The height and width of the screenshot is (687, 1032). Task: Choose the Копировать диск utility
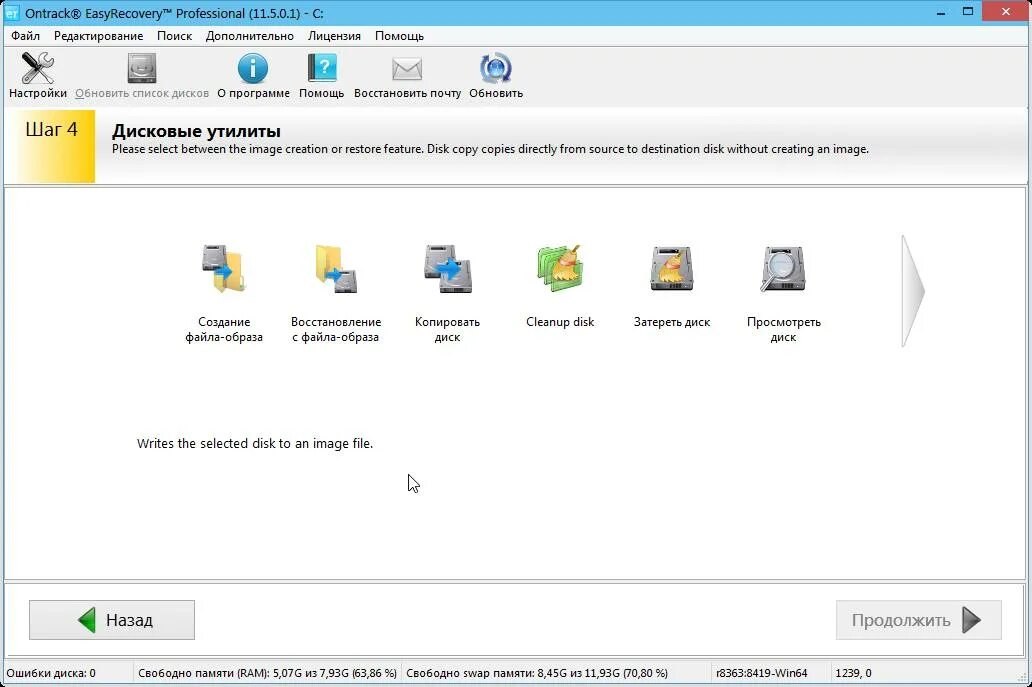(x=448, y=293)
